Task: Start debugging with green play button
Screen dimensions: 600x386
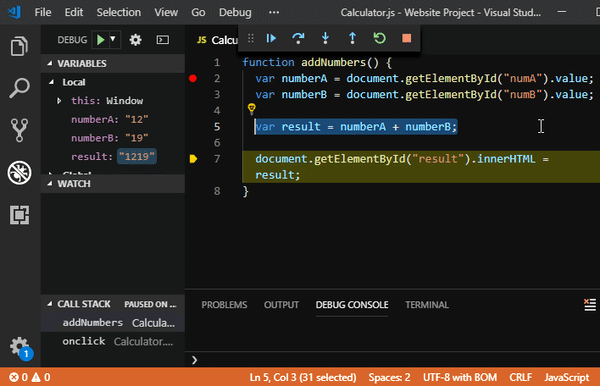Action: pos(100,40)
